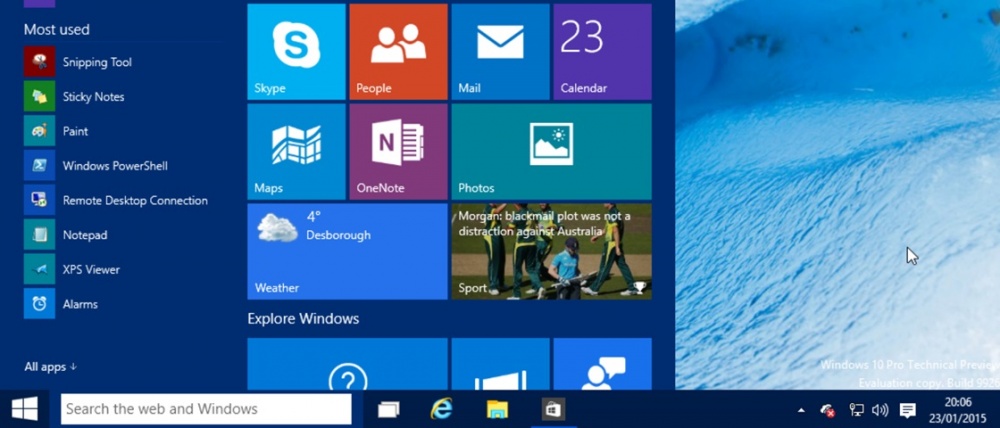Launch Snipping Tool from Most used
This screenshot has height=428, width=1000.
(x=96, y=62)
